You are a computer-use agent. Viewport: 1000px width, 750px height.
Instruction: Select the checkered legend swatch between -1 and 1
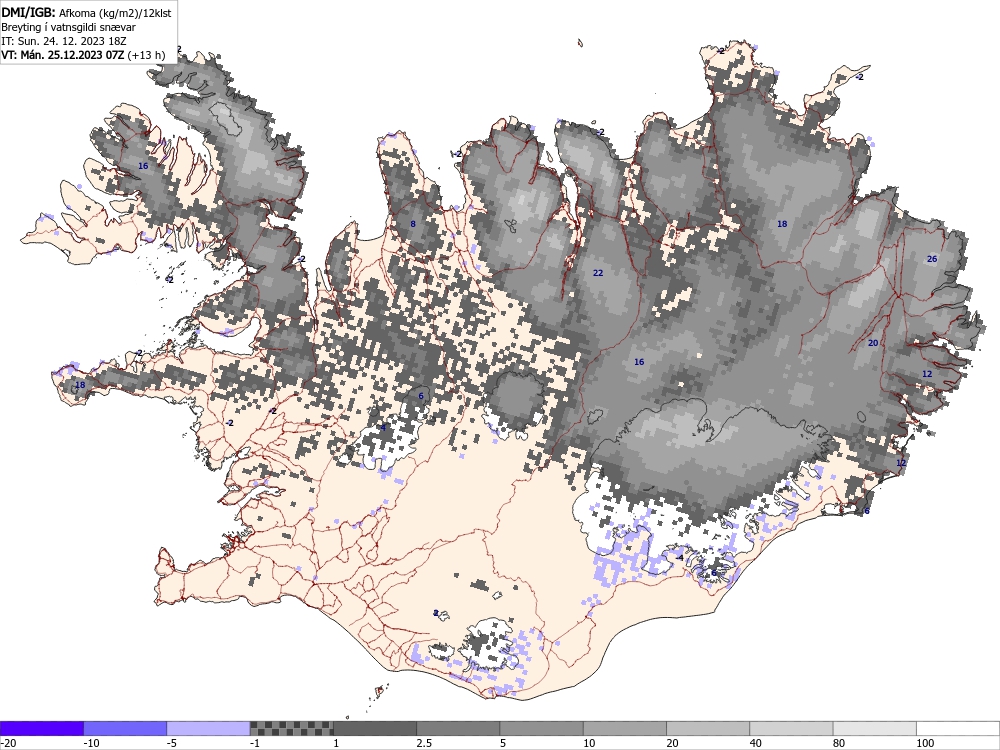(291, 728)
